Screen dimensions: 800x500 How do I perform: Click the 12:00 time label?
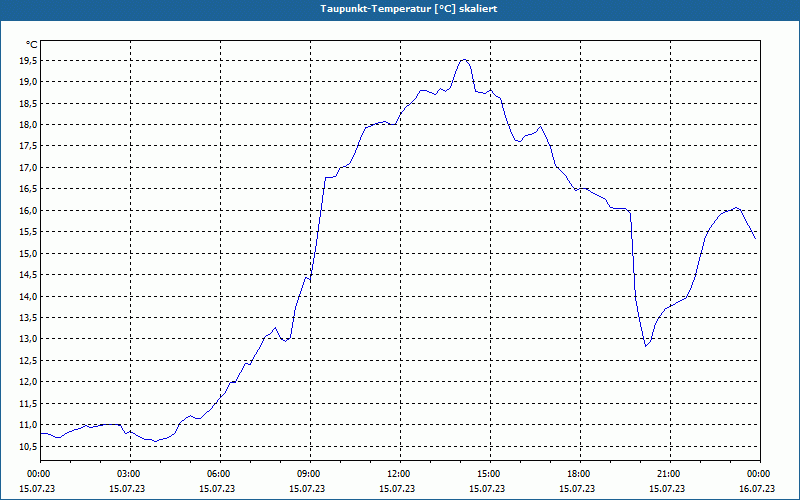click(397, 474)
